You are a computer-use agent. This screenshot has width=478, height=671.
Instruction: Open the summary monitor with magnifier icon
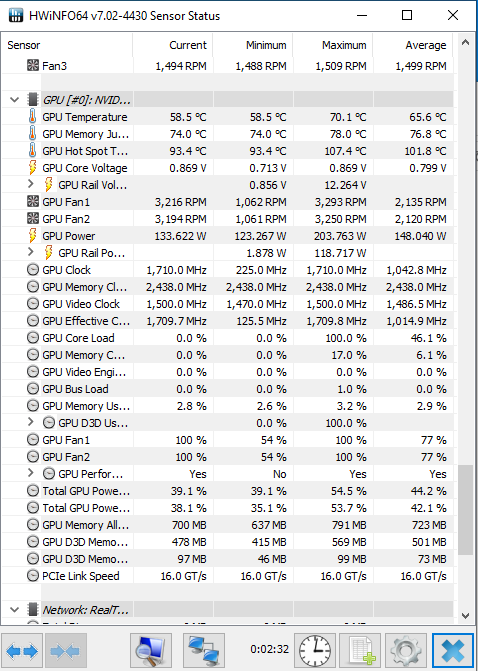pyautogui.click(x=151, y=651)
